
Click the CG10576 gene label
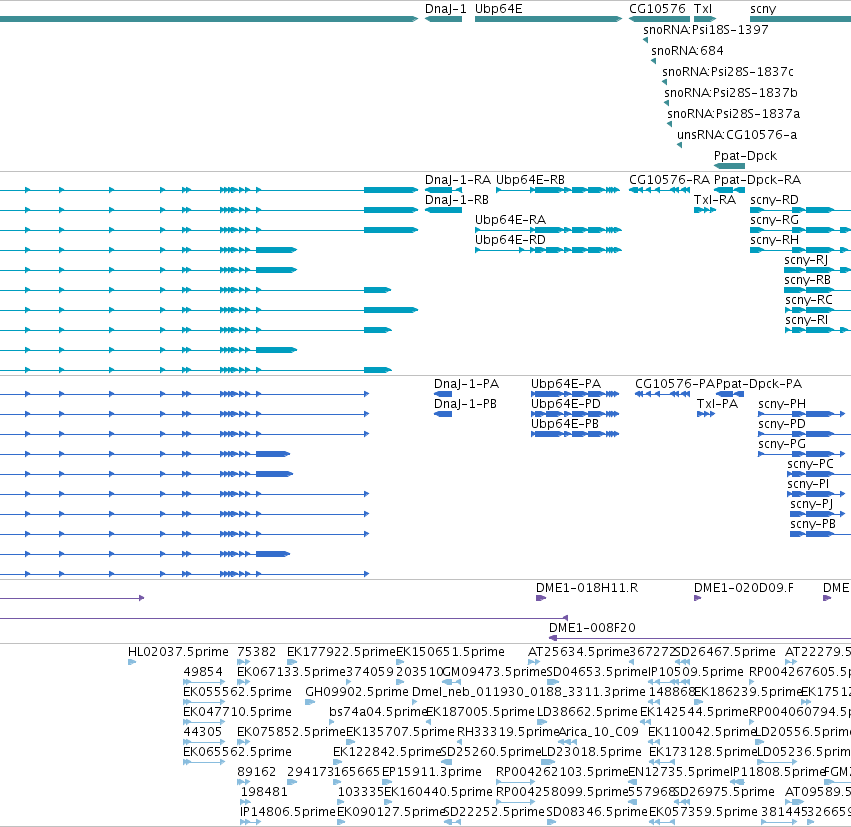pyautogui.click(x=657, y=9)
